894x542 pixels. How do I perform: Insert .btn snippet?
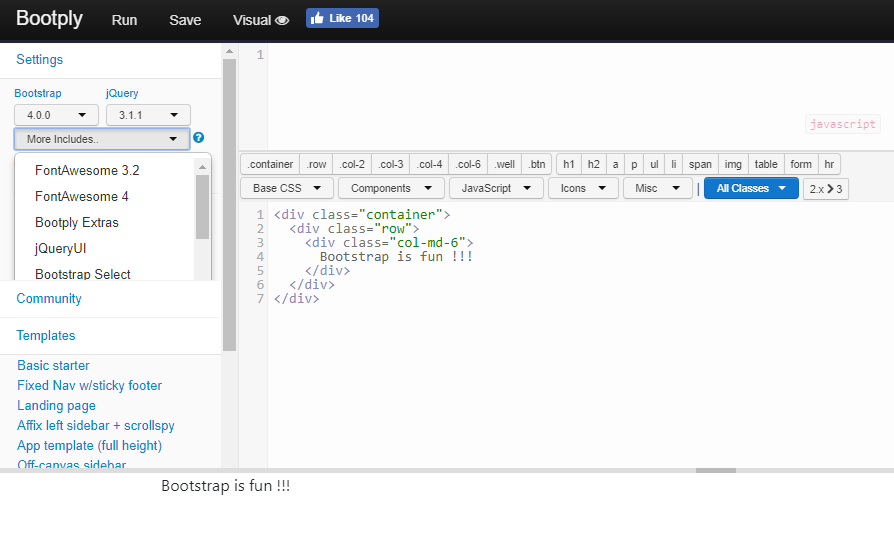[537, 164]
